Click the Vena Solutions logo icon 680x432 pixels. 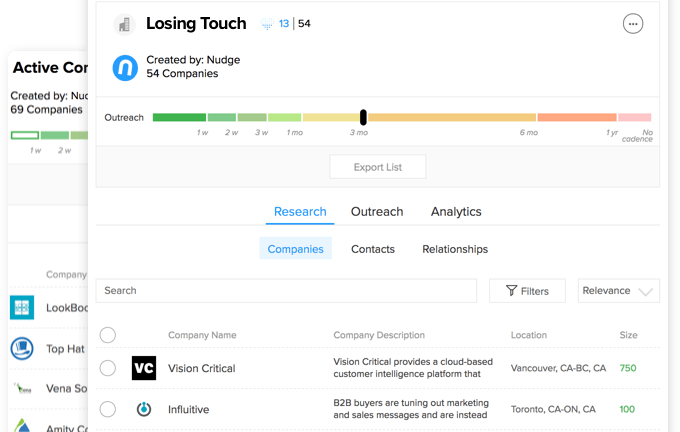(x=22, y=388)
